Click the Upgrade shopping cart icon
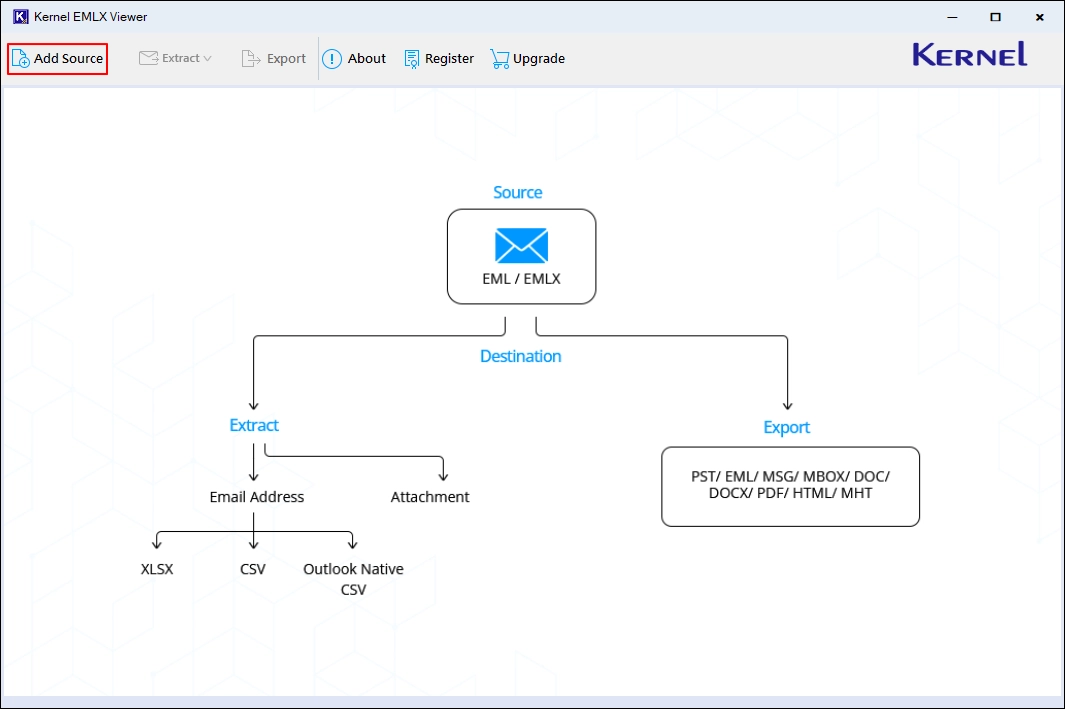 click(499, 59)
